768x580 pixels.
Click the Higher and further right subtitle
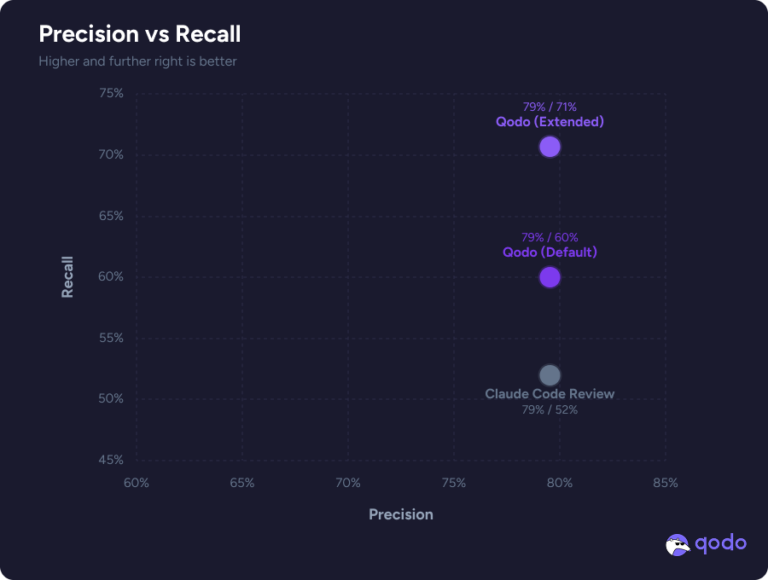pyautogui.click(x=138, y=61)
